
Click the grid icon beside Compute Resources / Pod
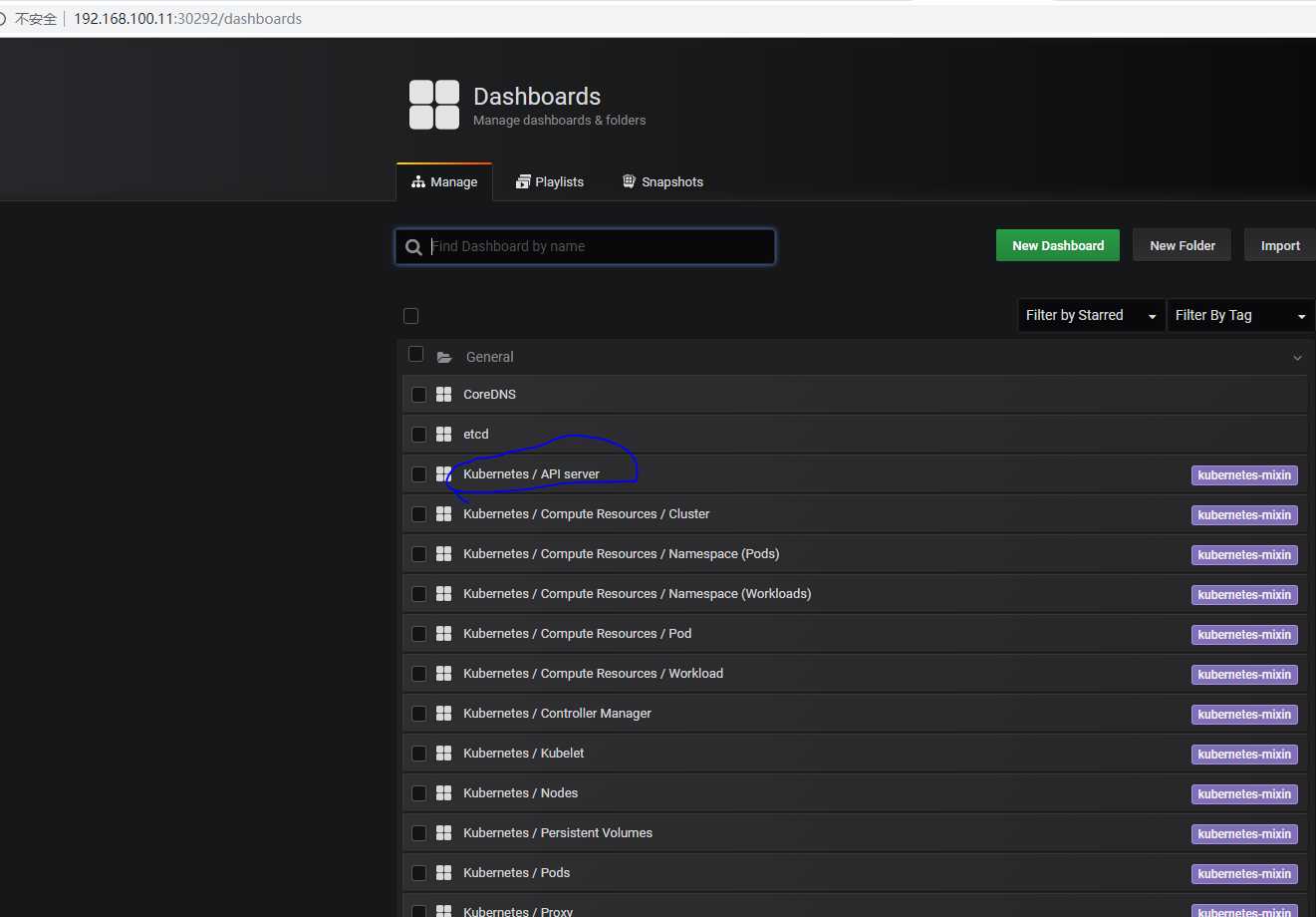444,634
